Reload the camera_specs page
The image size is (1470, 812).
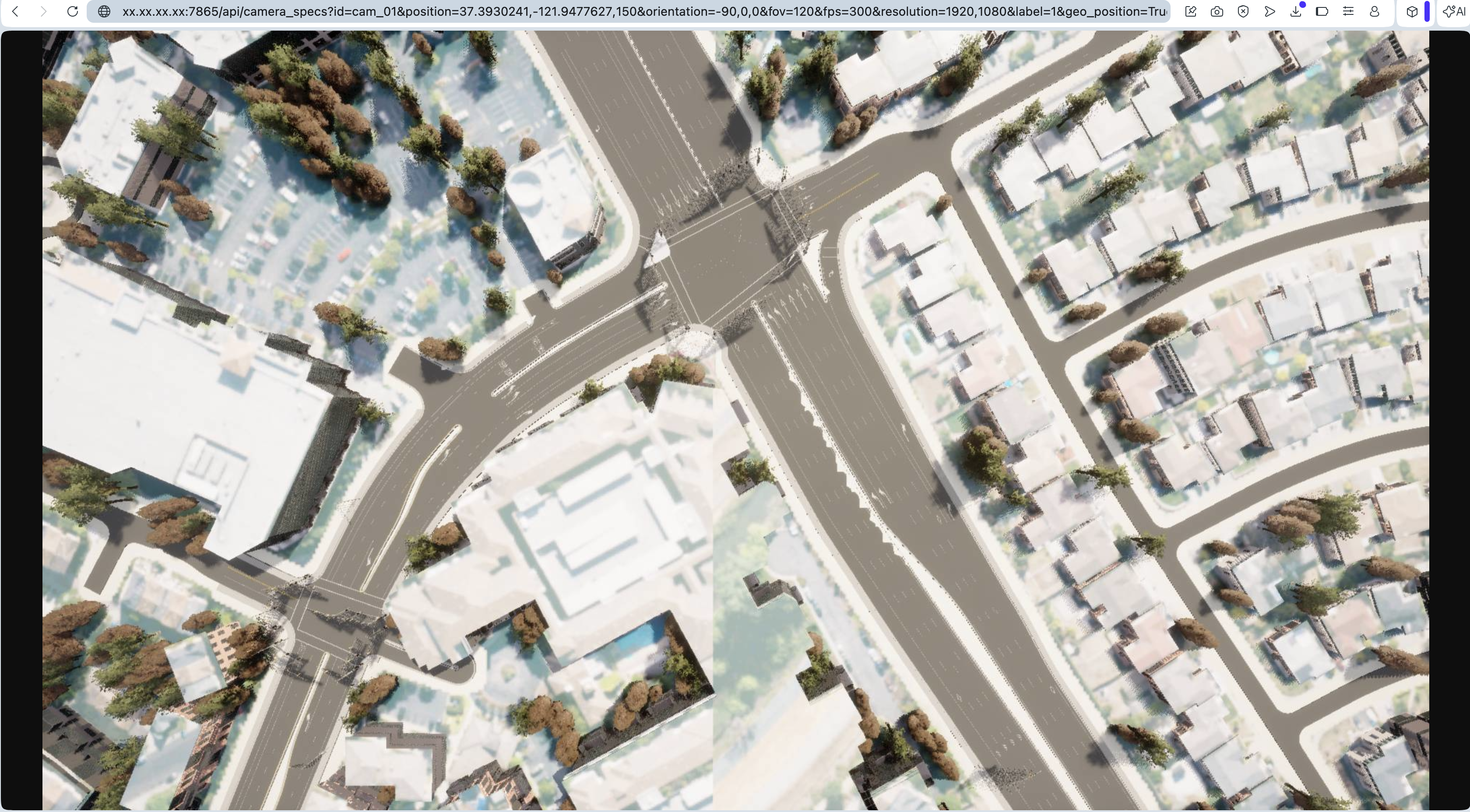[x=73, y=11]
